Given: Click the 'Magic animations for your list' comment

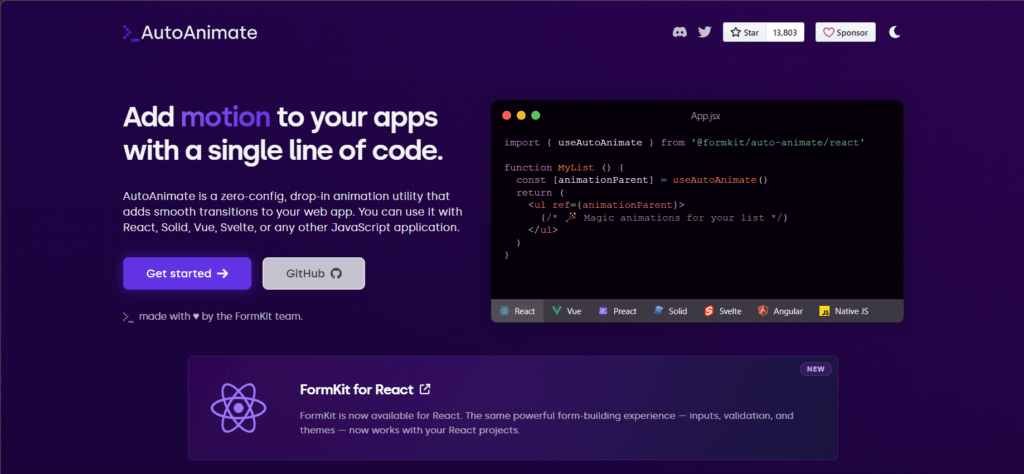Looking at the screenshot, I should 664,217.
